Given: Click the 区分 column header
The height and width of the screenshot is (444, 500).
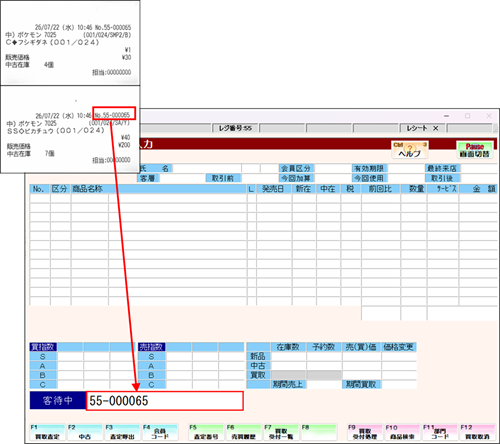Looking at the screenshot, I should (60, 189).
